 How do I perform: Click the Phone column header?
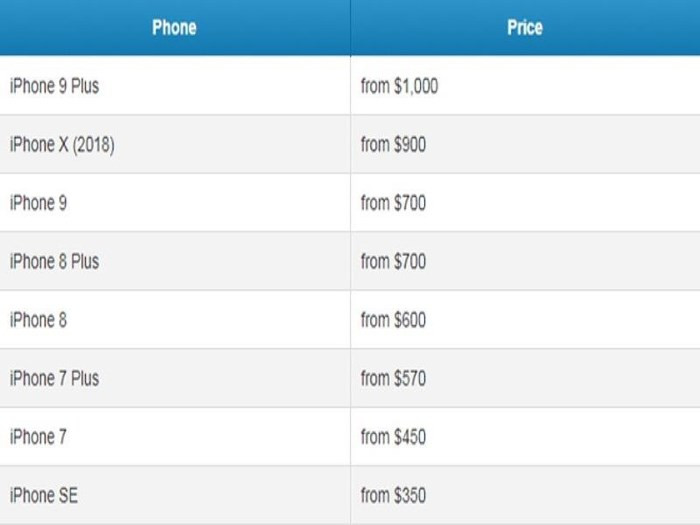coord(174,28)
